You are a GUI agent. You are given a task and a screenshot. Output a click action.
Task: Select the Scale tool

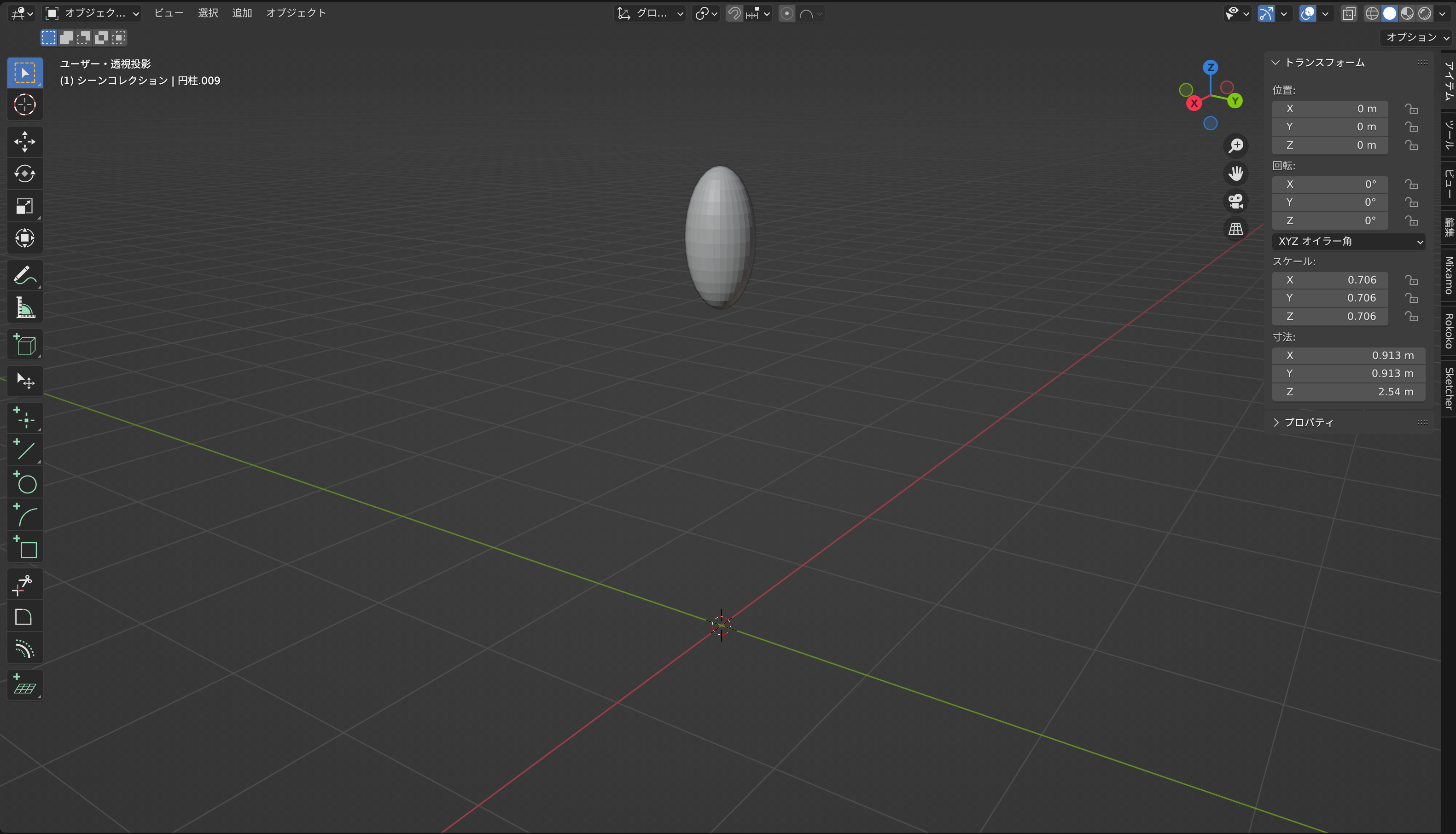click(x=25, y=206)
